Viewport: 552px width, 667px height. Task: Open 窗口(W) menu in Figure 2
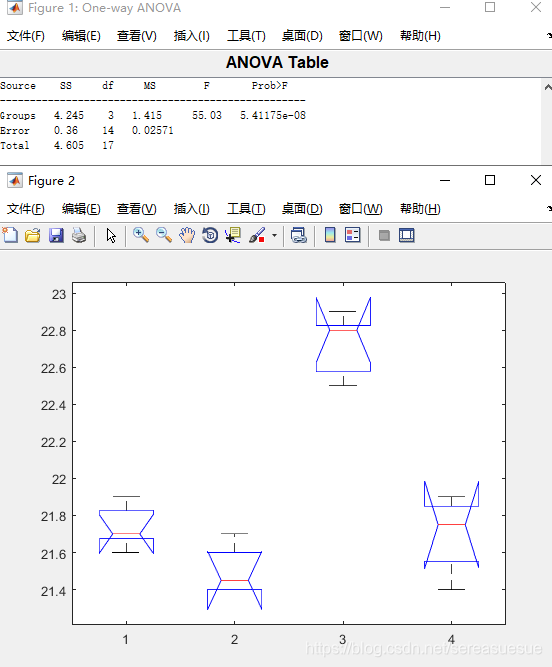coord(360,209)
